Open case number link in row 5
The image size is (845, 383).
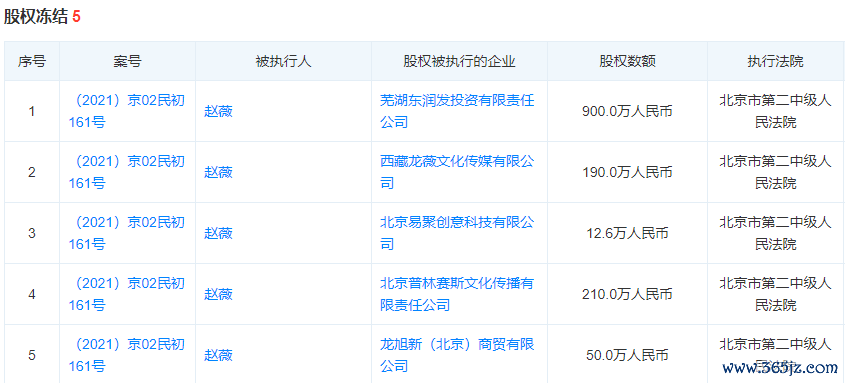(x=127, y=355)
